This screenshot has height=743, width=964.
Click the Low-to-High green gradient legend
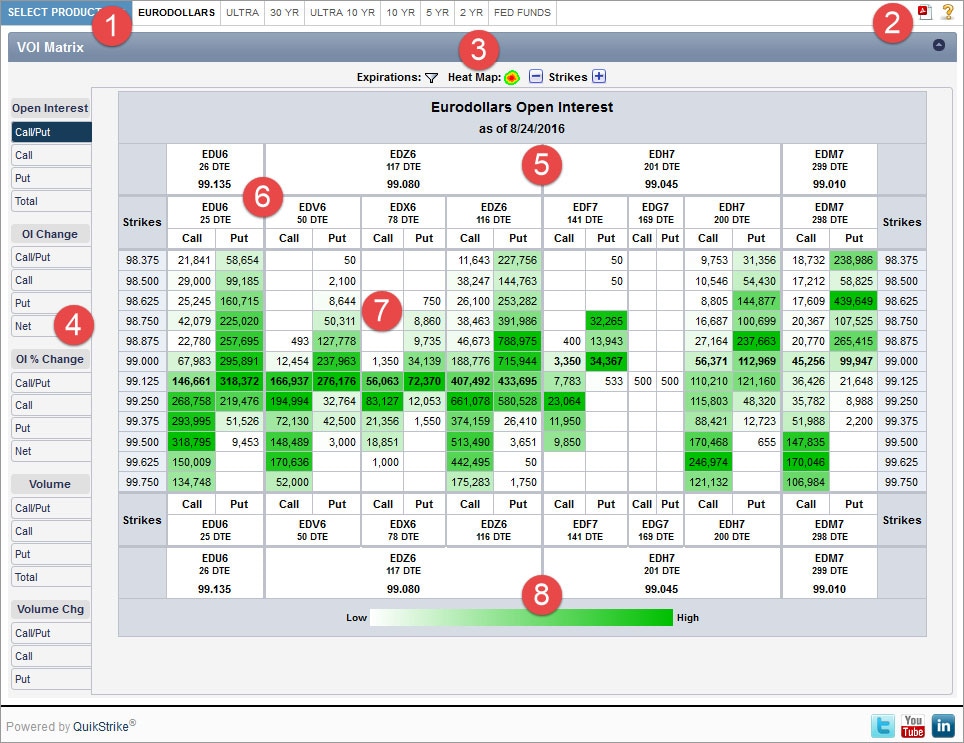click(x=520, y=617)
